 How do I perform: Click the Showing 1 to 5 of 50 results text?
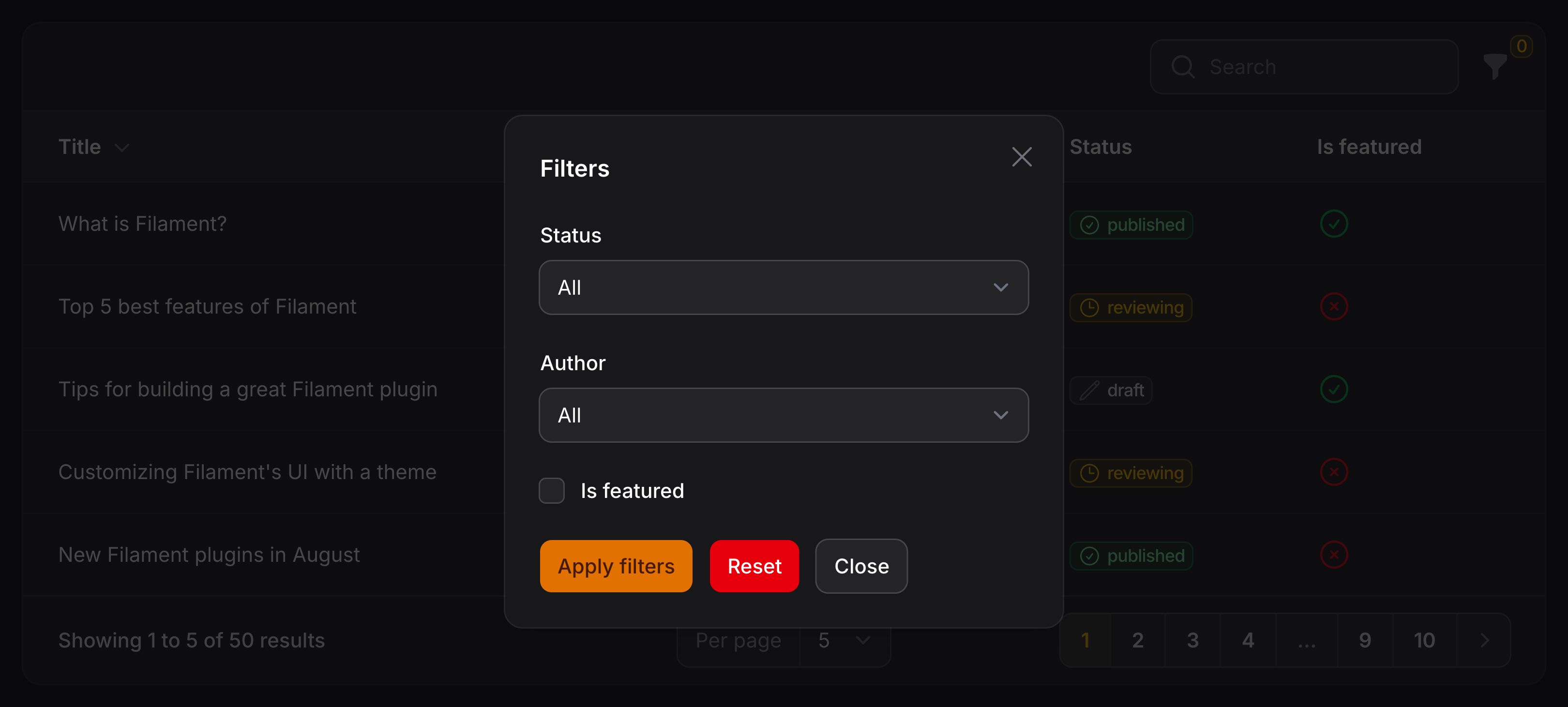[192, 640]
